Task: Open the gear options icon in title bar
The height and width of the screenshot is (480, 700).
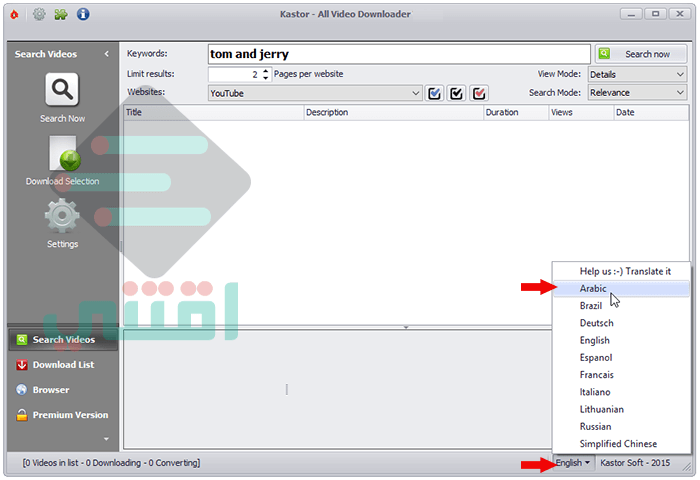Action: point(39,14)
